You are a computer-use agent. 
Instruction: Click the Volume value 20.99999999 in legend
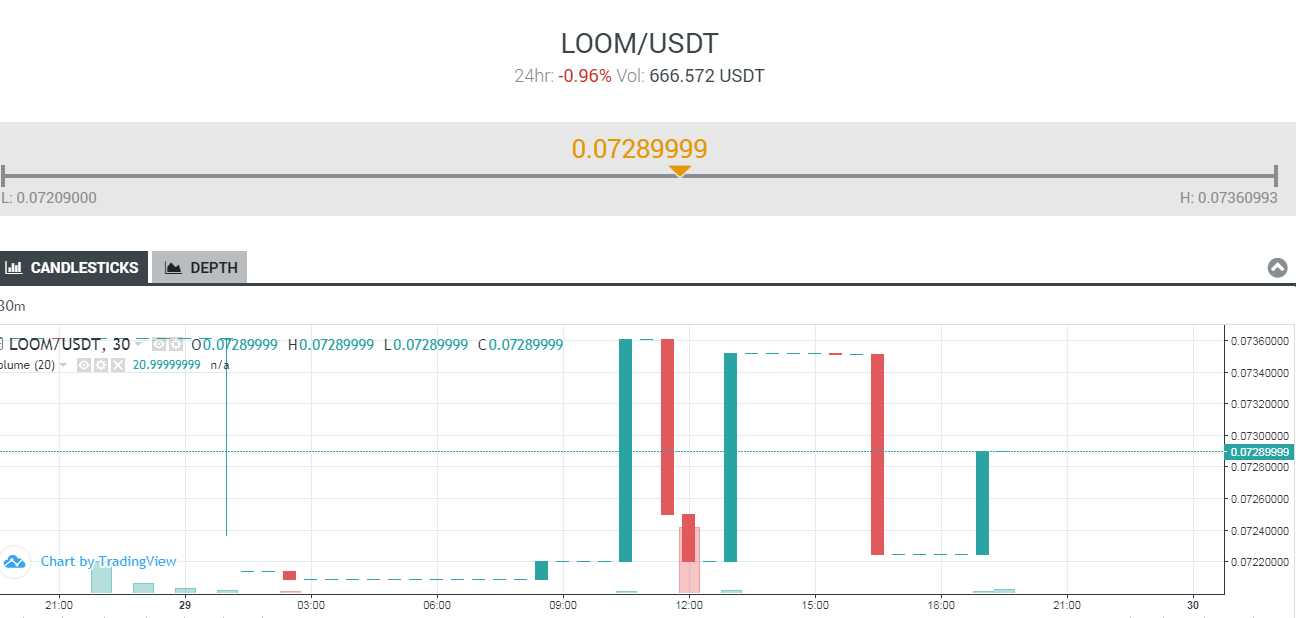tap(167, 365)
